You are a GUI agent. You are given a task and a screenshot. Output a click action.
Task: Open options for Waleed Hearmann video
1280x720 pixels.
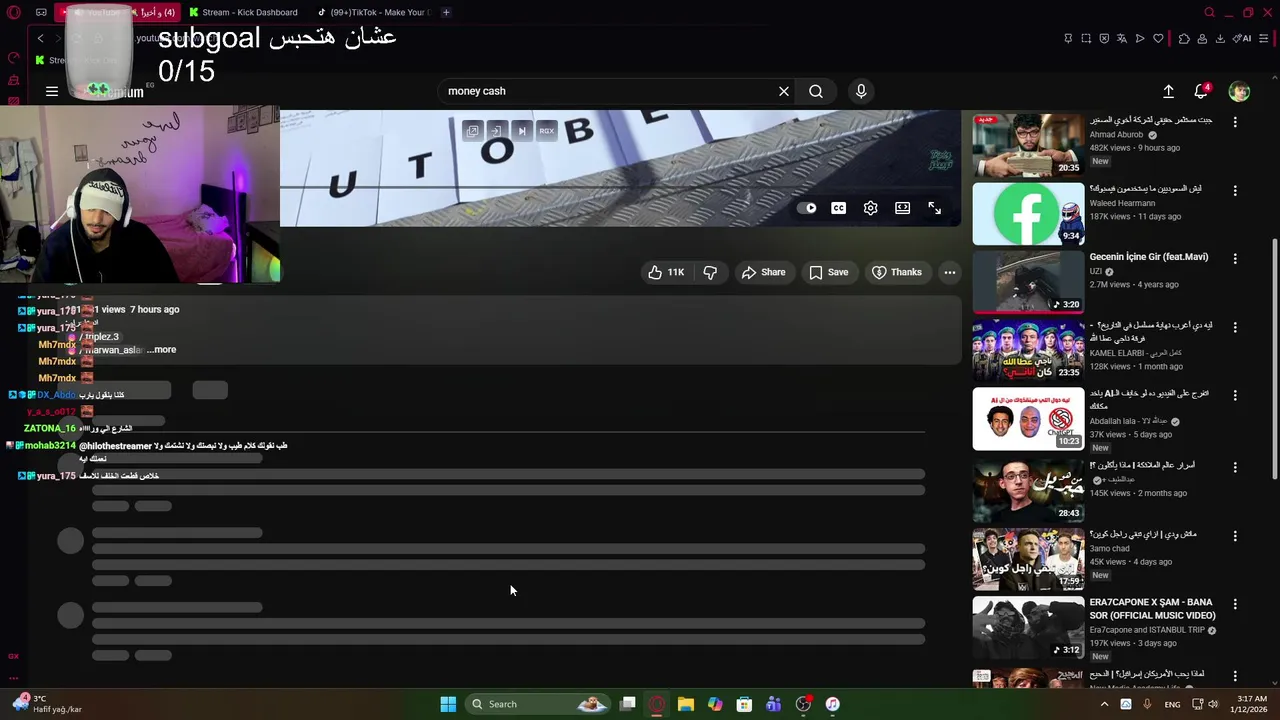tap(1235, 190)
